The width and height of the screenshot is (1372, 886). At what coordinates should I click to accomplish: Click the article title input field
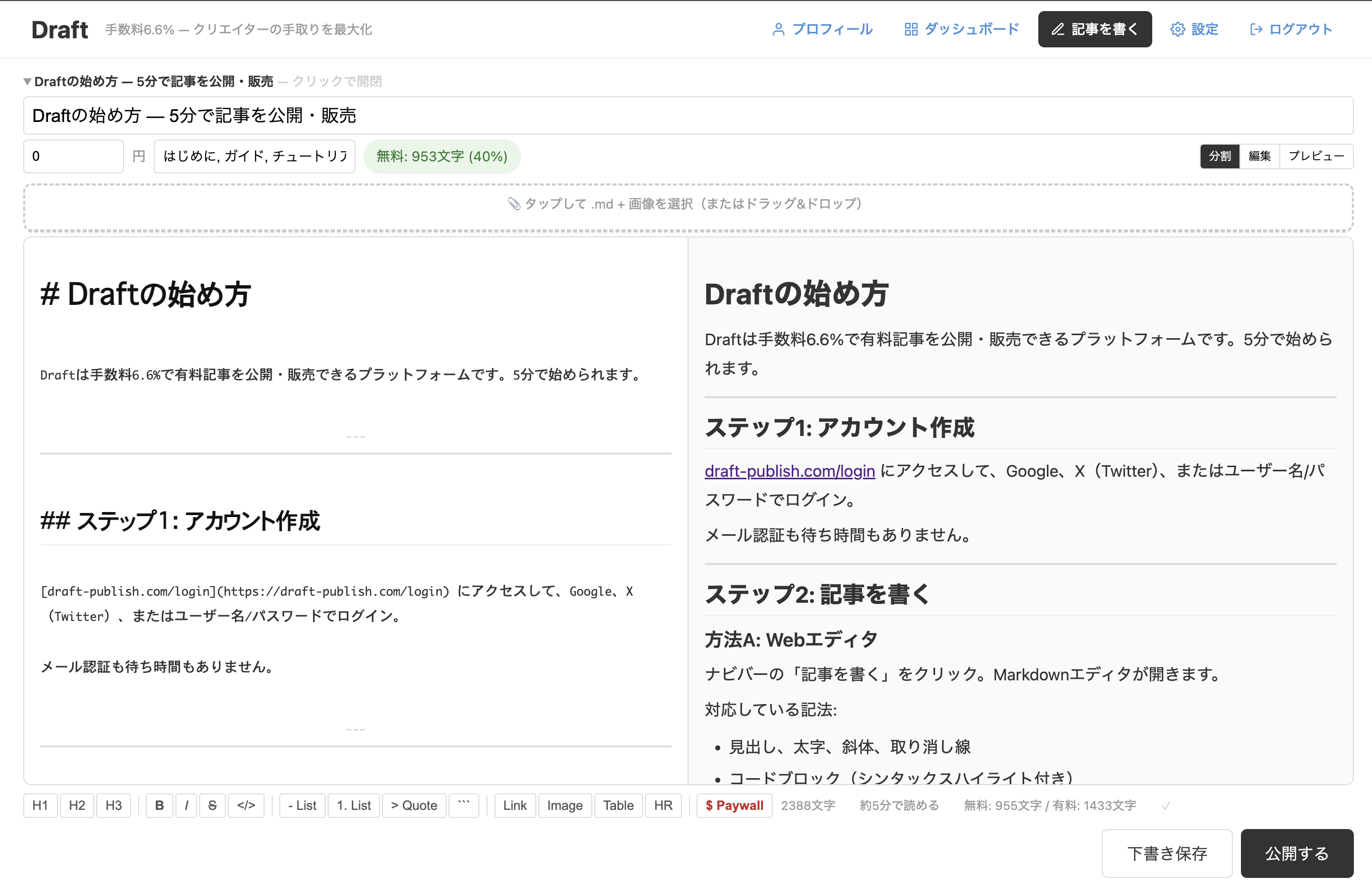688,115
